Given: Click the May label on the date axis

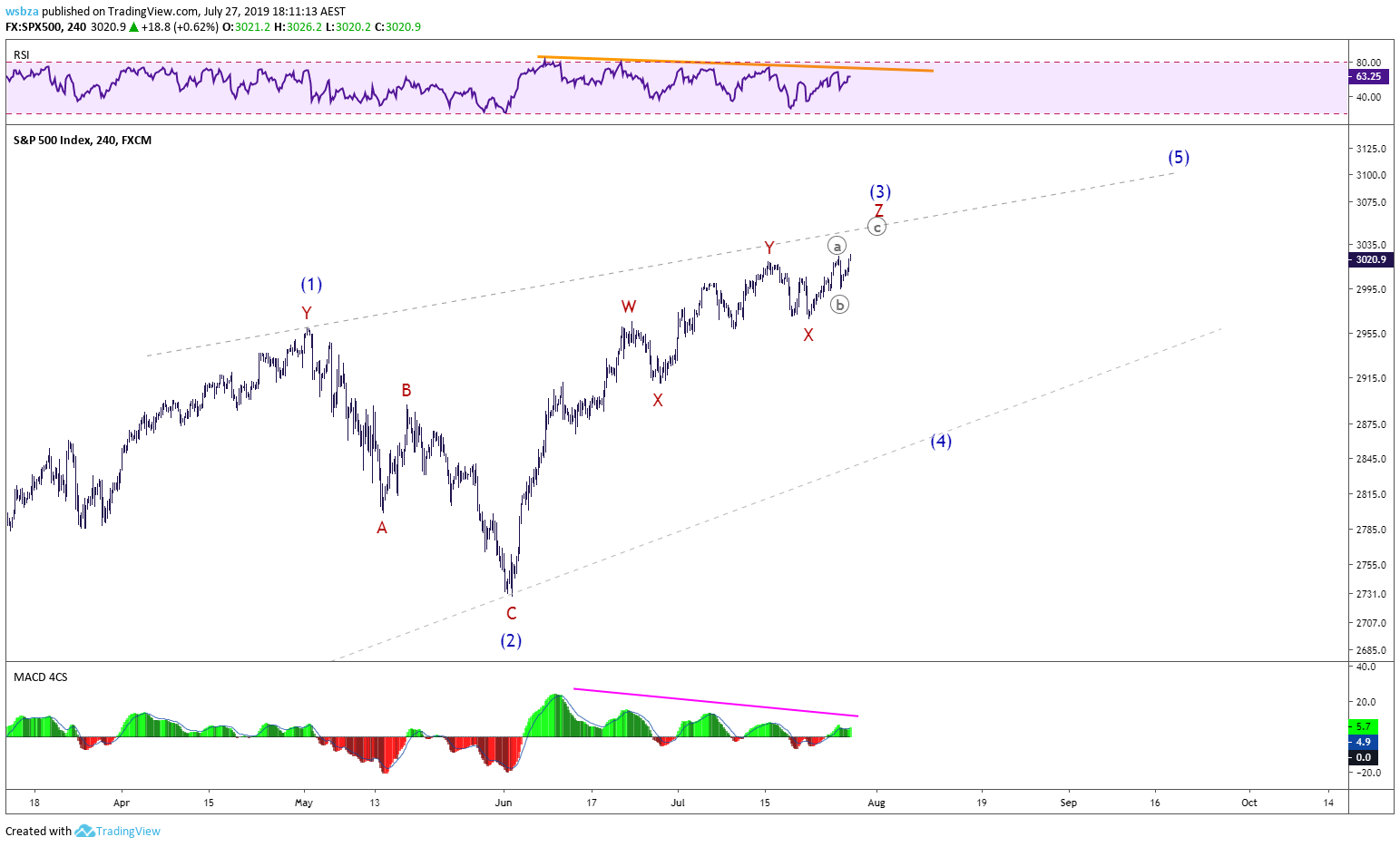Looking at the screenshot, I should tap(304, 803).
